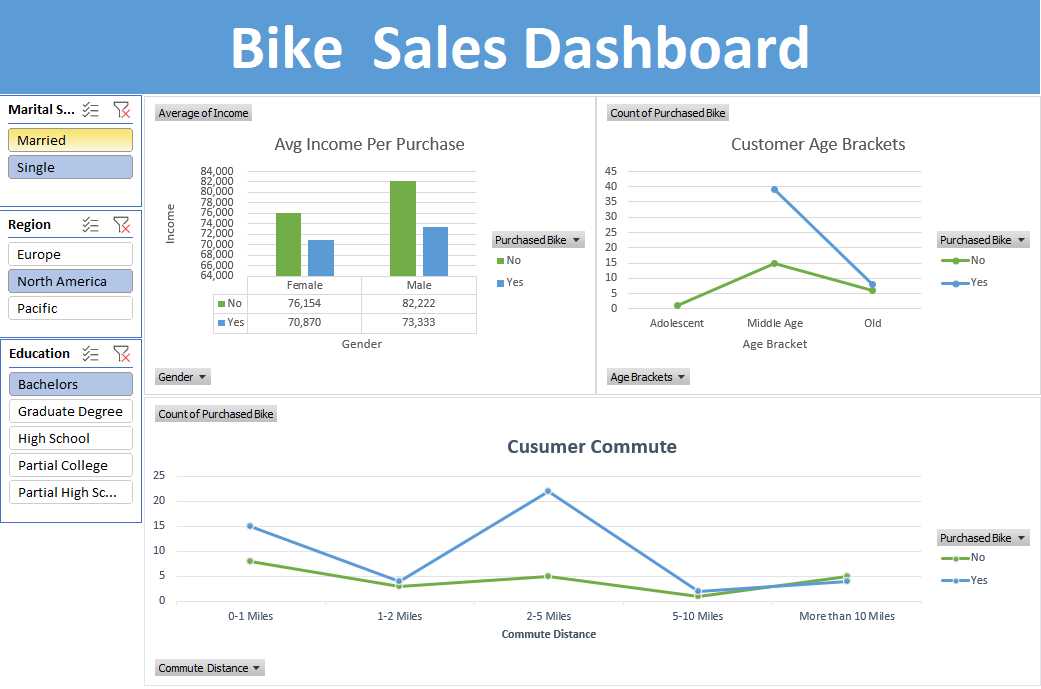Select the Single marital status option
The image size is (1041, 689).
tap(70, 167)
